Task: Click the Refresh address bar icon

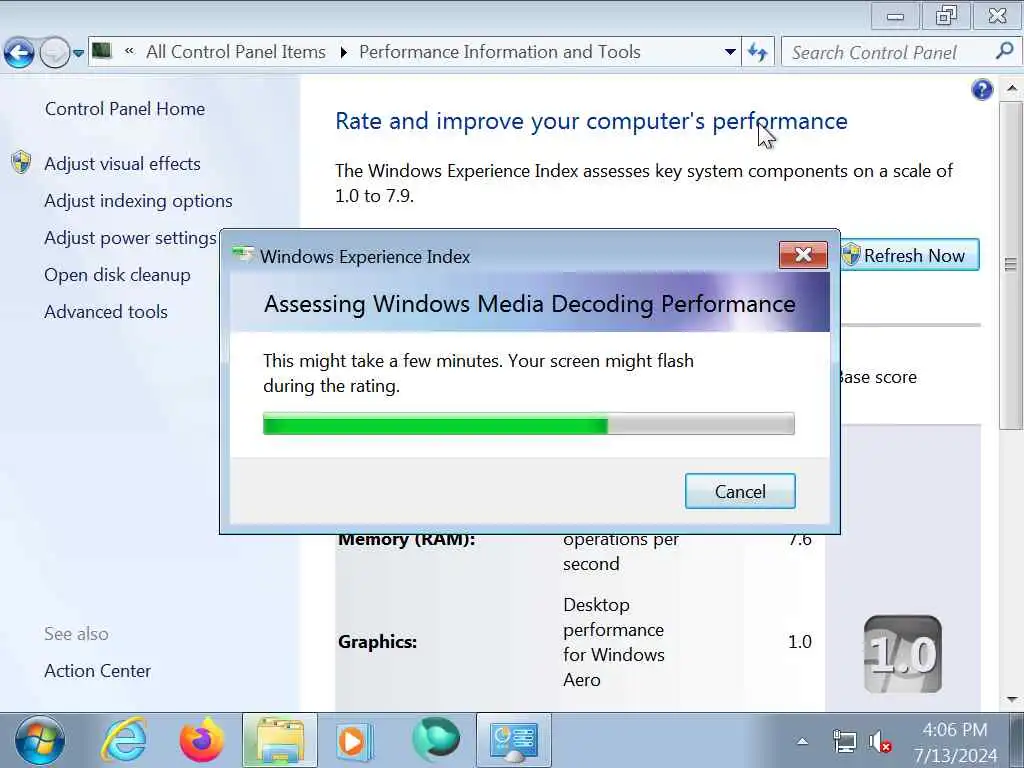Action: point(758,52)
